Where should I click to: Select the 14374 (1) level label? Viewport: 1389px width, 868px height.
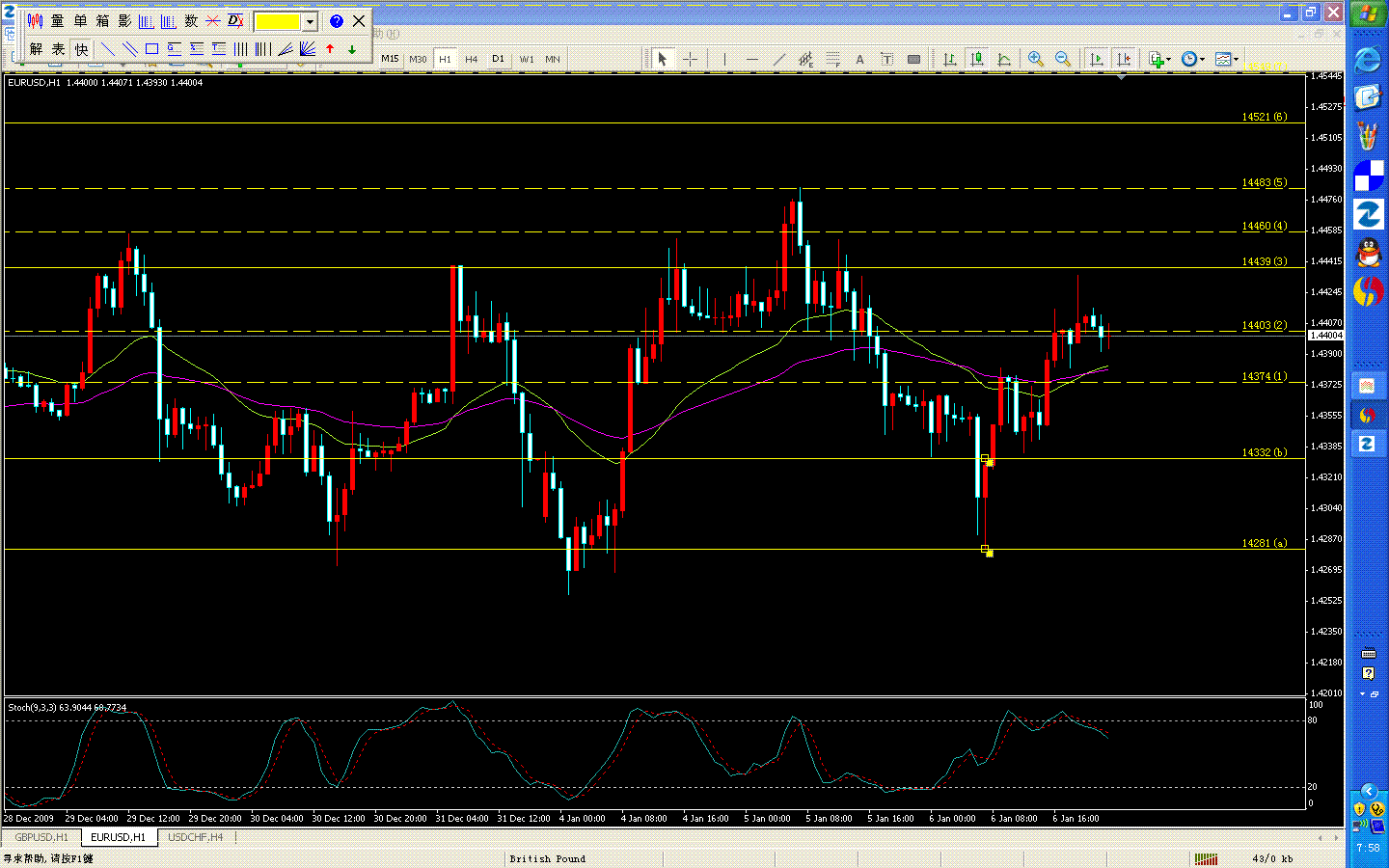pyautogui.click(x=1265, y=376)
